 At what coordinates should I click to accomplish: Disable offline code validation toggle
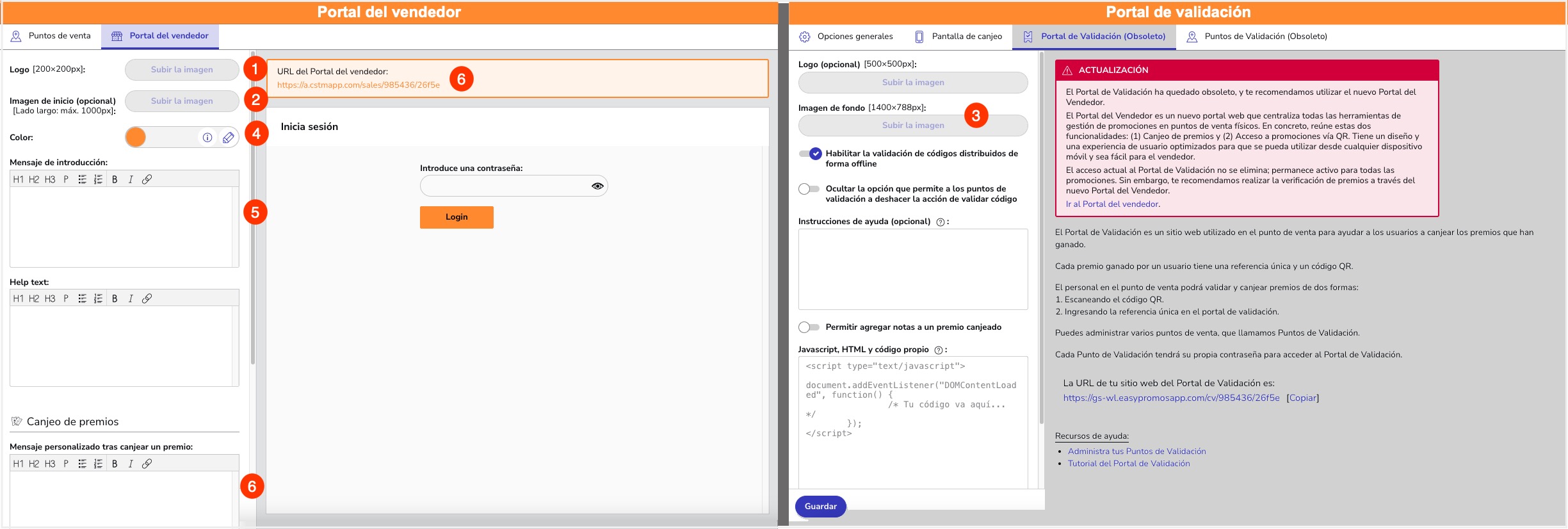click(810, 154)
